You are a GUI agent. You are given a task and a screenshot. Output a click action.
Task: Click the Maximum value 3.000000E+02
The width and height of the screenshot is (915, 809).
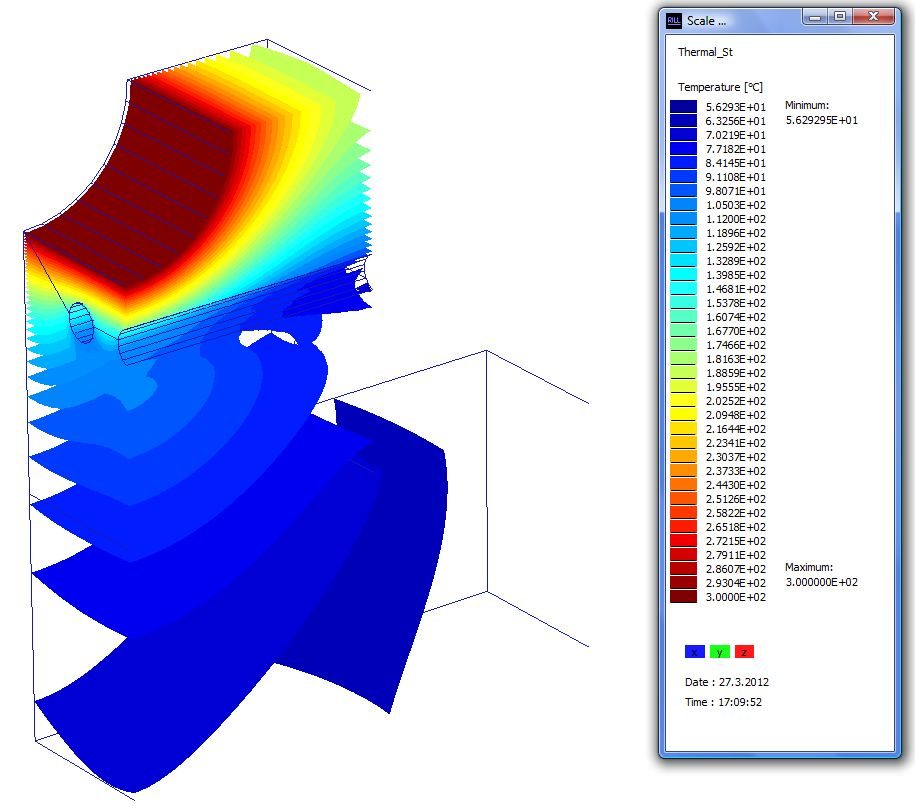(821, 582)
